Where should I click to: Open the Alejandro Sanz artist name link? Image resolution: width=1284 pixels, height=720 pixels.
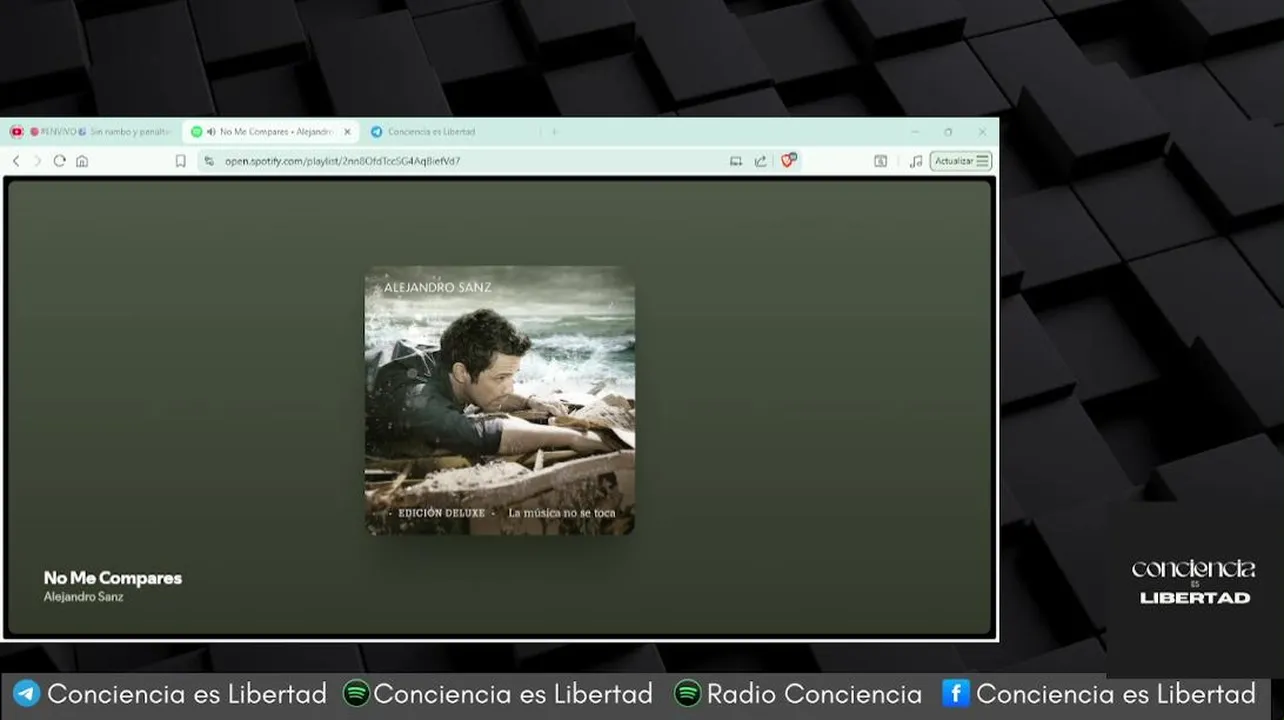84,597
